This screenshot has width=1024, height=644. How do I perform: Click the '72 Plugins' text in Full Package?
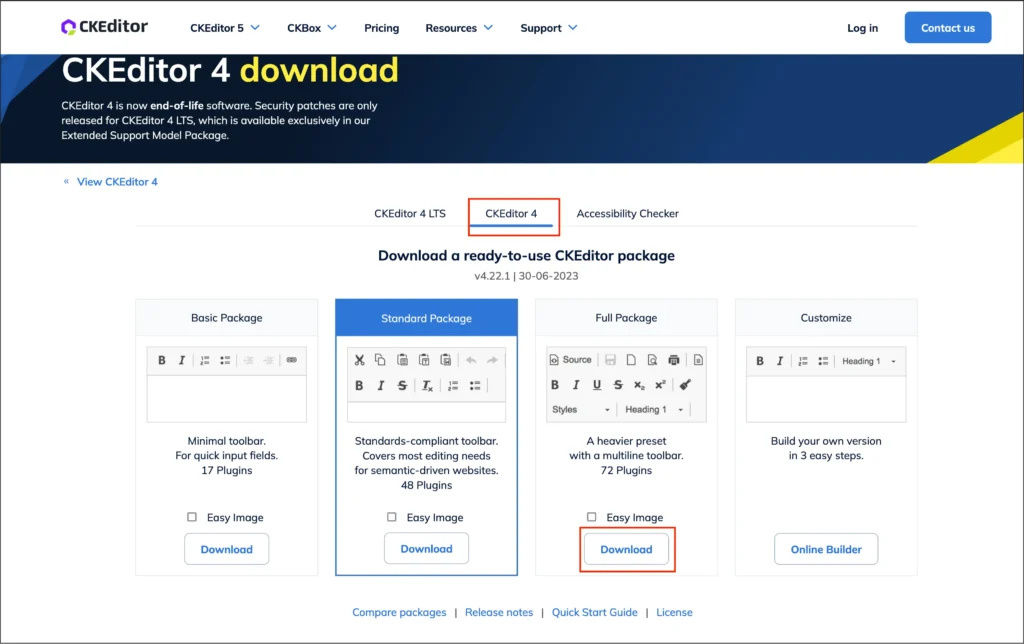tap(626, 470)
